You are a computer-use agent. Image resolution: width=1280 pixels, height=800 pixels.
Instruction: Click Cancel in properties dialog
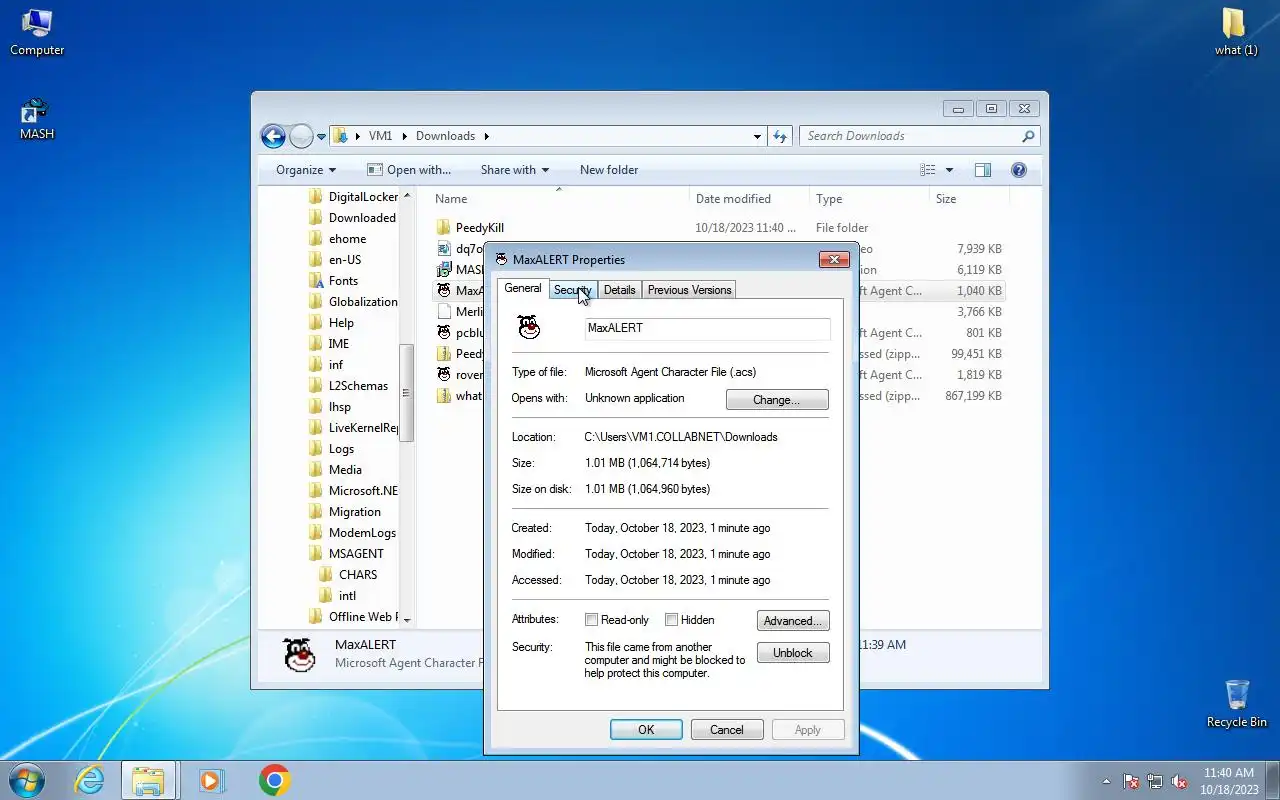point(727,730)
